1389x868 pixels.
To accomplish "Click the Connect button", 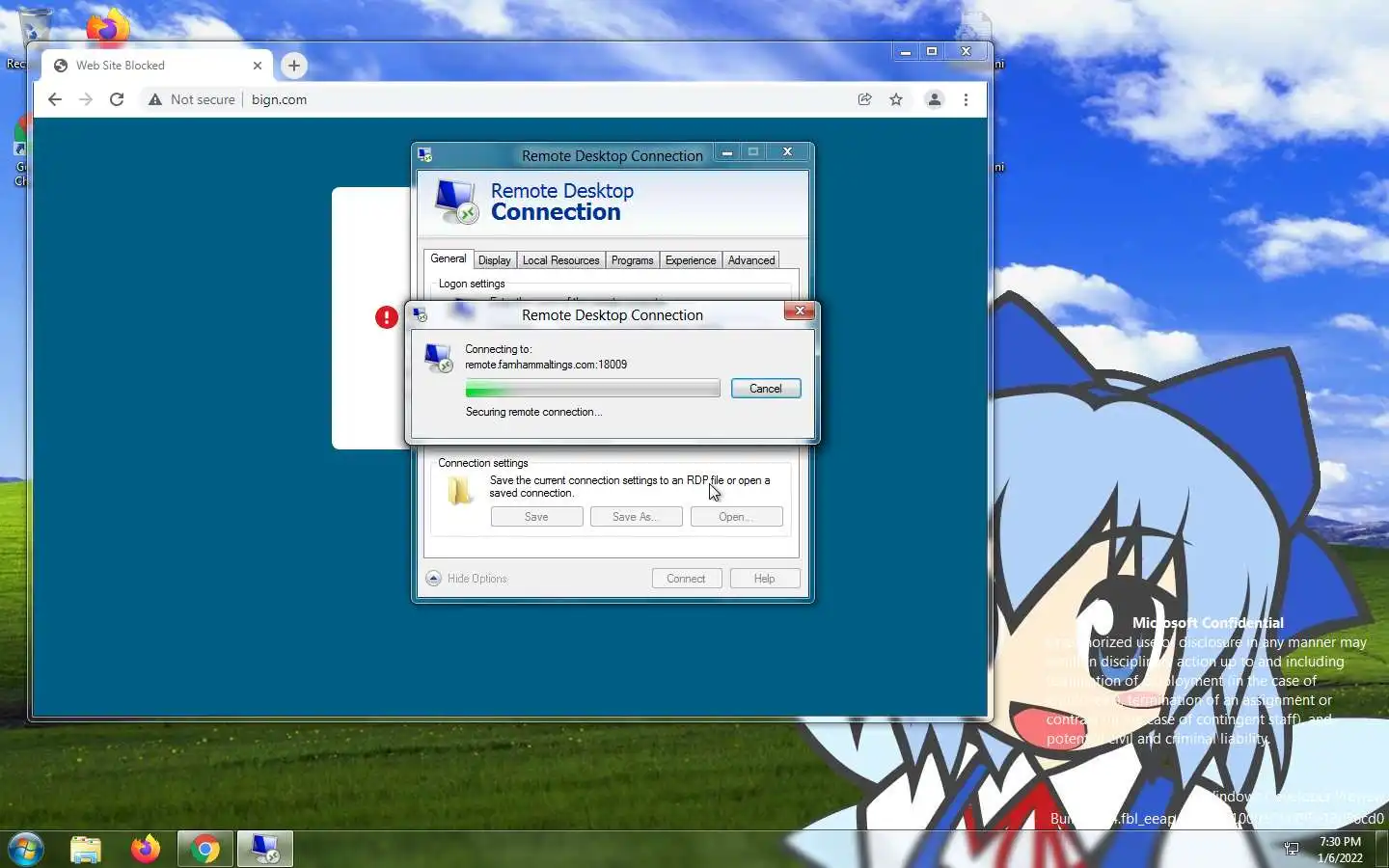I will click(686, 579).
